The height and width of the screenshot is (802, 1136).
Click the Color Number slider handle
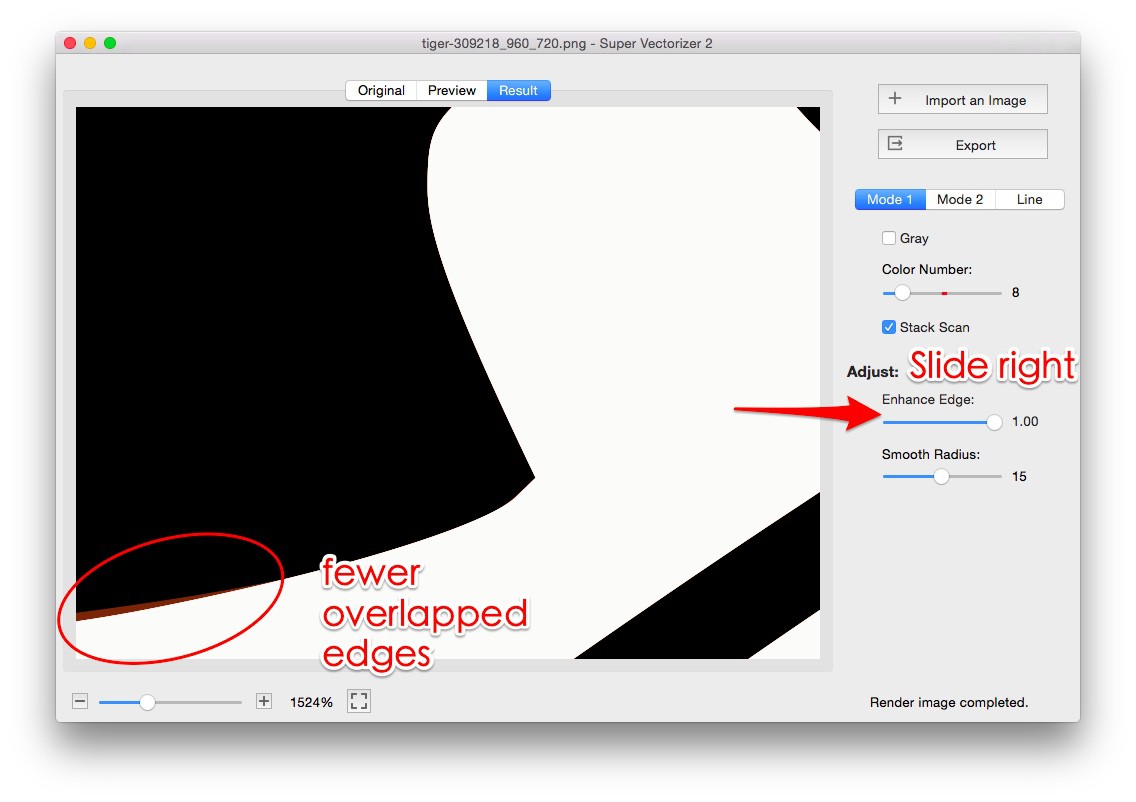903,292
